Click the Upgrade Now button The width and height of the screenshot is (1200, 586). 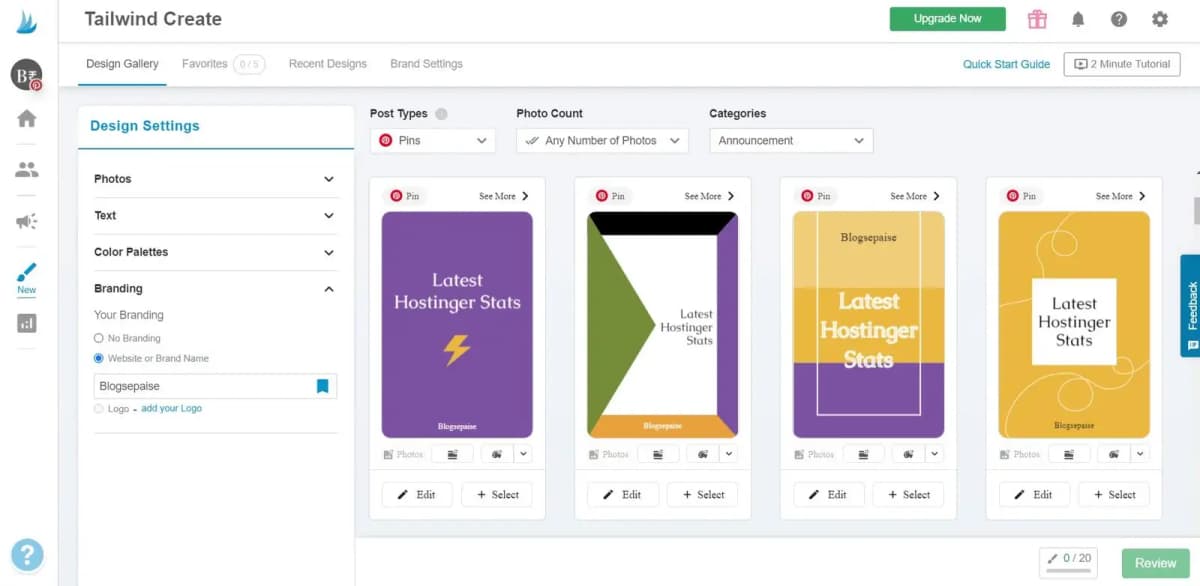click(x=947, y=19)
